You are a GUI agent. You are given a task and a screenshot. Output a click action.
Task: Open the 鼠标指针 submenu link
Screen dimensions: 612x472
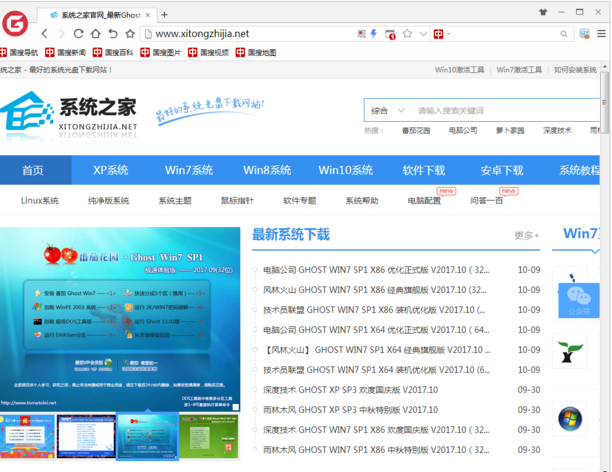[x=237, y=201]
